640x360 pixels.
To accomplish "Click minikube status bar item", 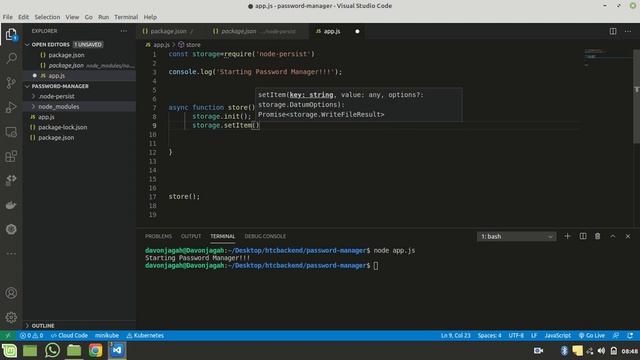I will tap(107, 336).
